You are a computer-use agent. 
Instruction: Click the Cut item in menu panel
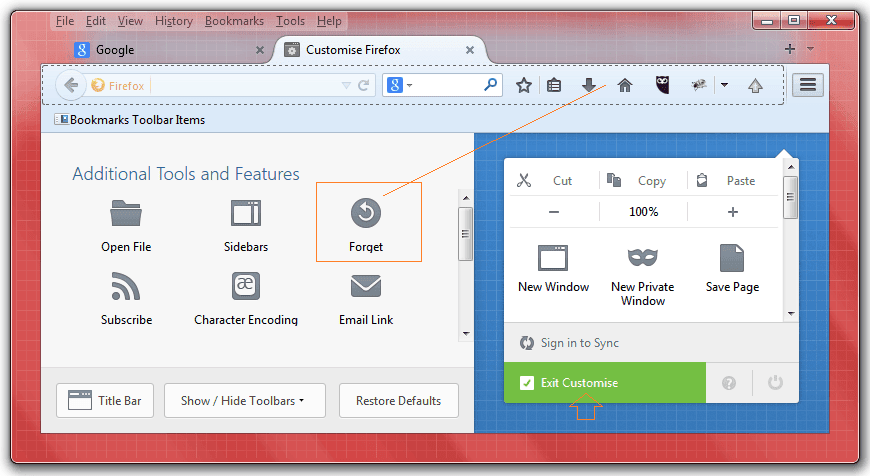[554, 180]
